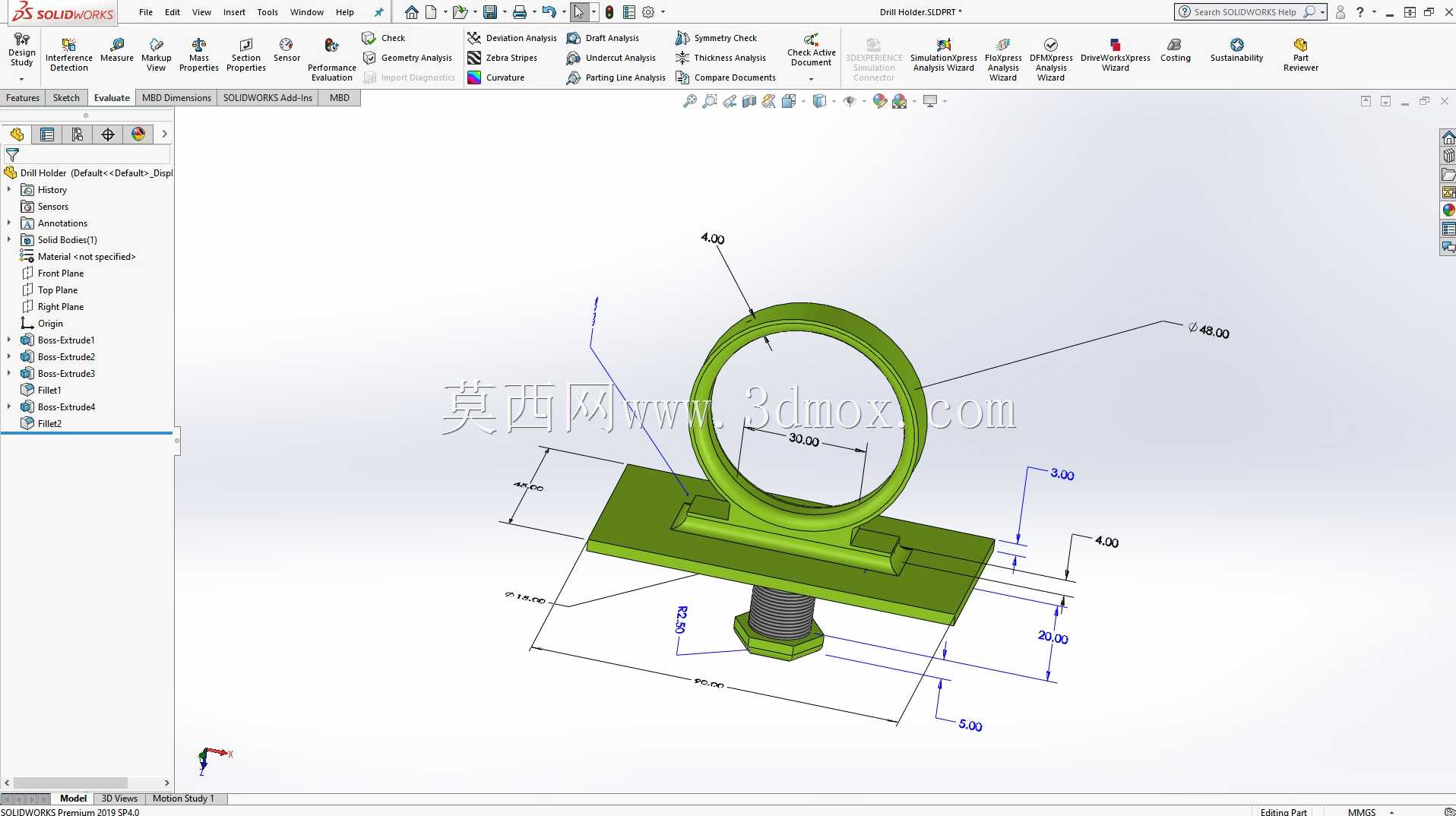The height and width of the screenshot is (816, 1456).
Task: Run Performance Evaluation
Action: pos(331,59)
